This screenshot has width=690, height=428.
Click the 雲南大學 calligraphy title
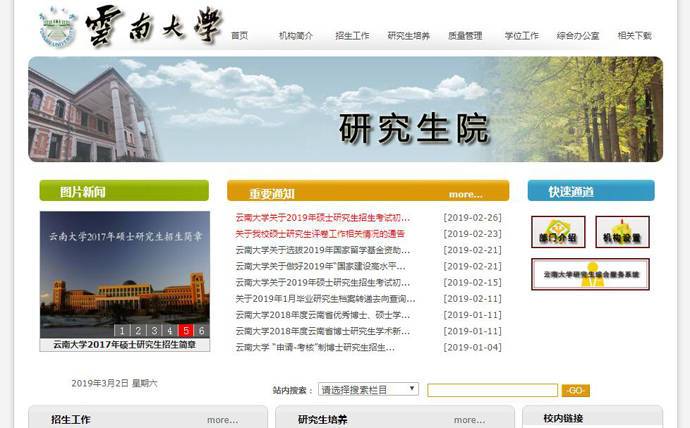(x=153, y=26)
